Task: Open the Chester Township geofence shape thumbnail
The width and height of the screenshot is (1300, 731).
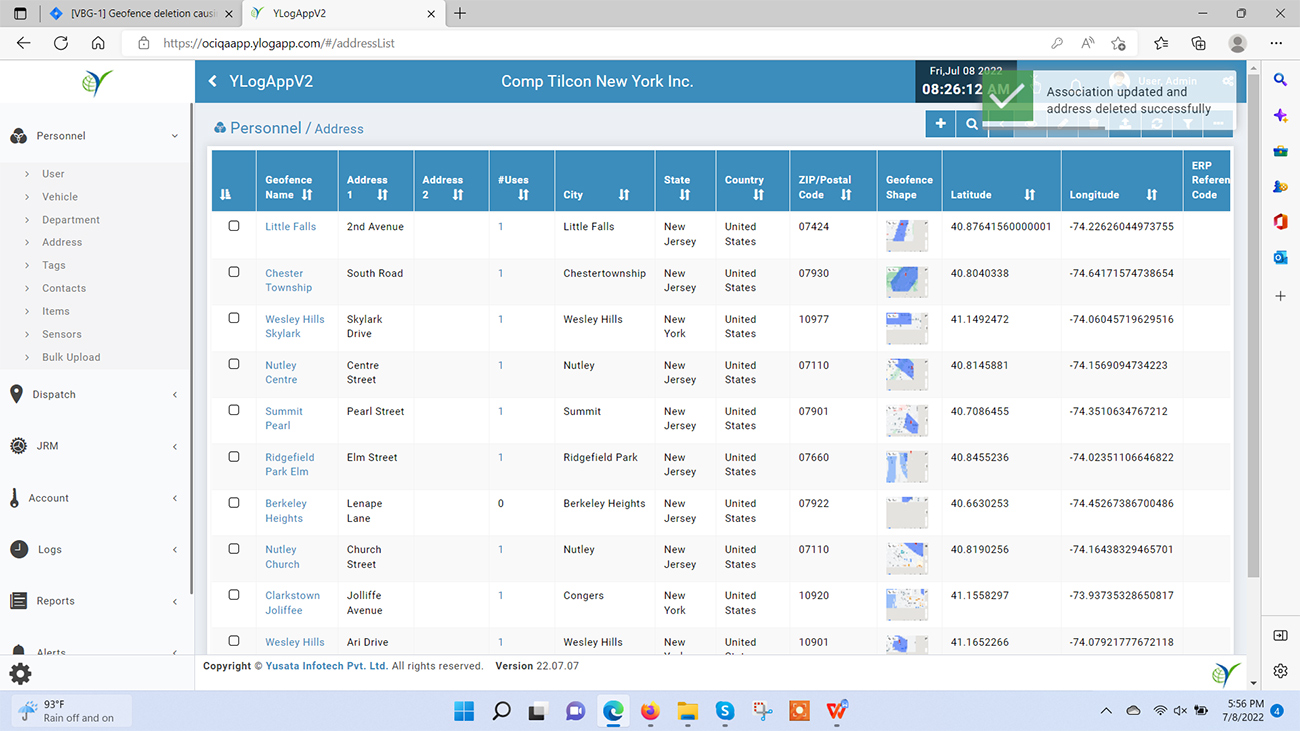Action: (907, 282)
